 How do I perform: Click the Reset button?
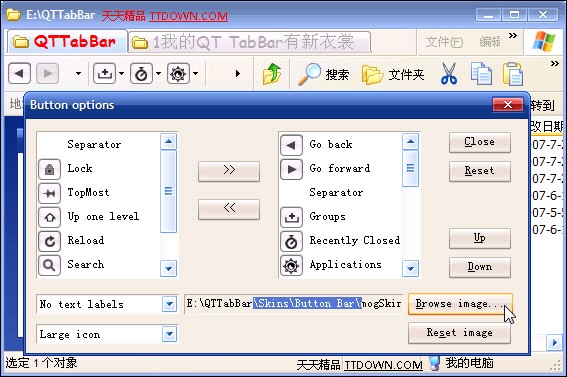click(x=479, y=171)
